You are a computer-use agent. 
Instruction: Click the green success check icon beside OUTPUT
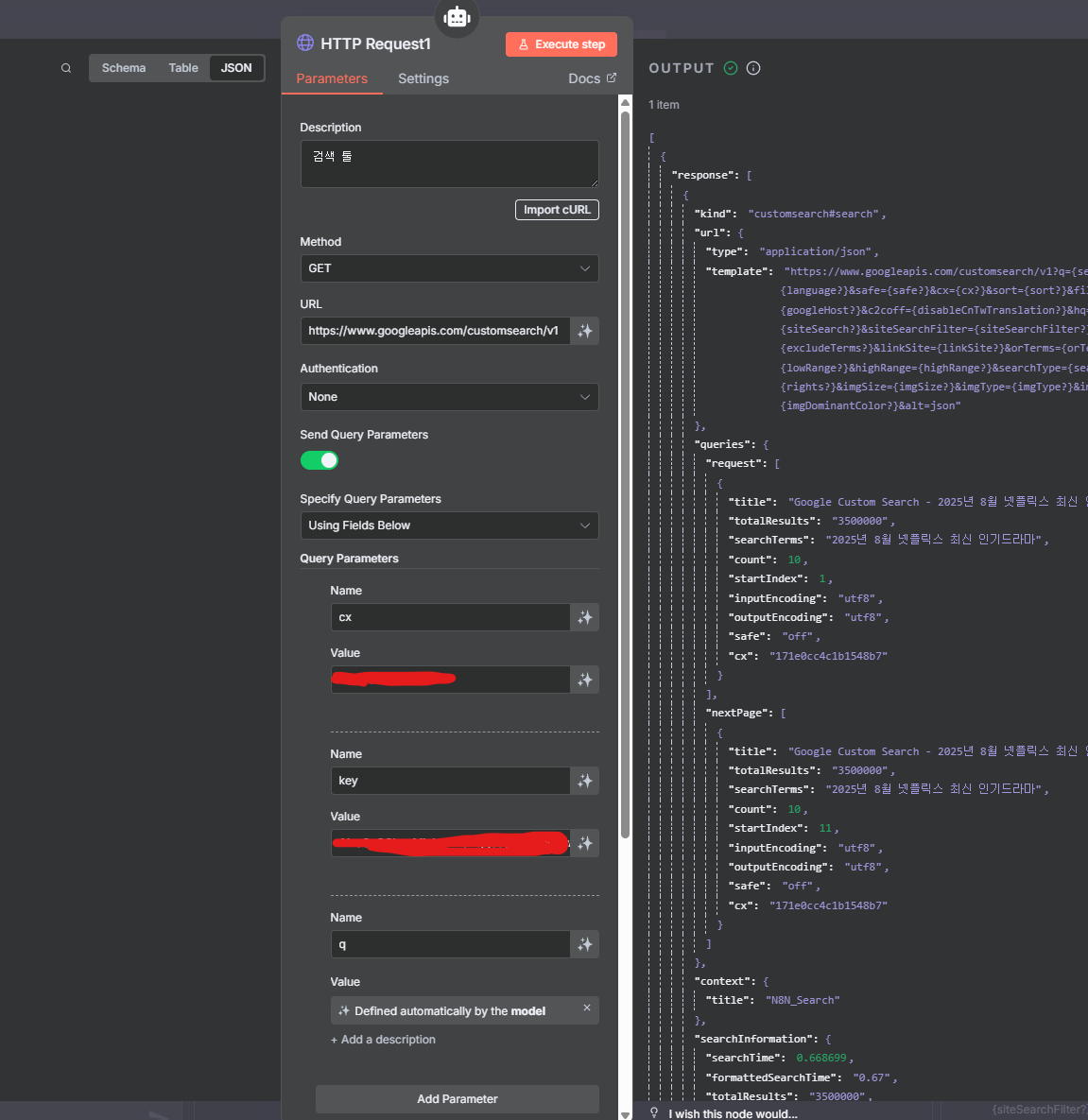(x=730, y=68)
